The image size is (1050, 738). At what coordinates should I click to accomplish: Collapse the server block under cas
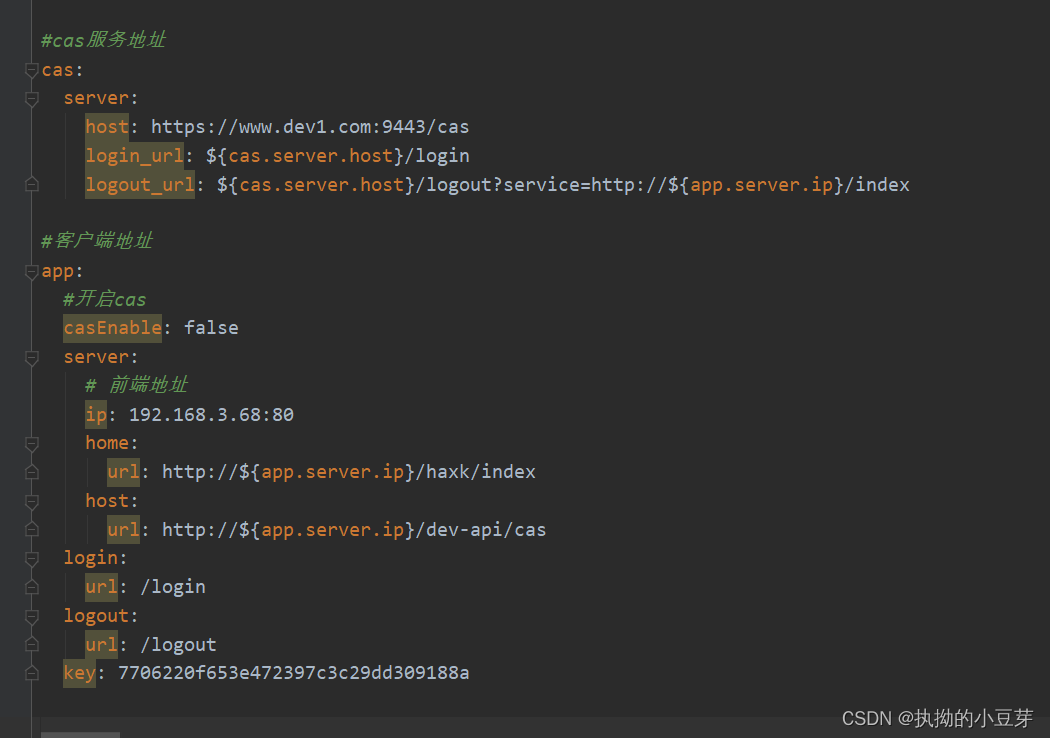tap(31, 98)
